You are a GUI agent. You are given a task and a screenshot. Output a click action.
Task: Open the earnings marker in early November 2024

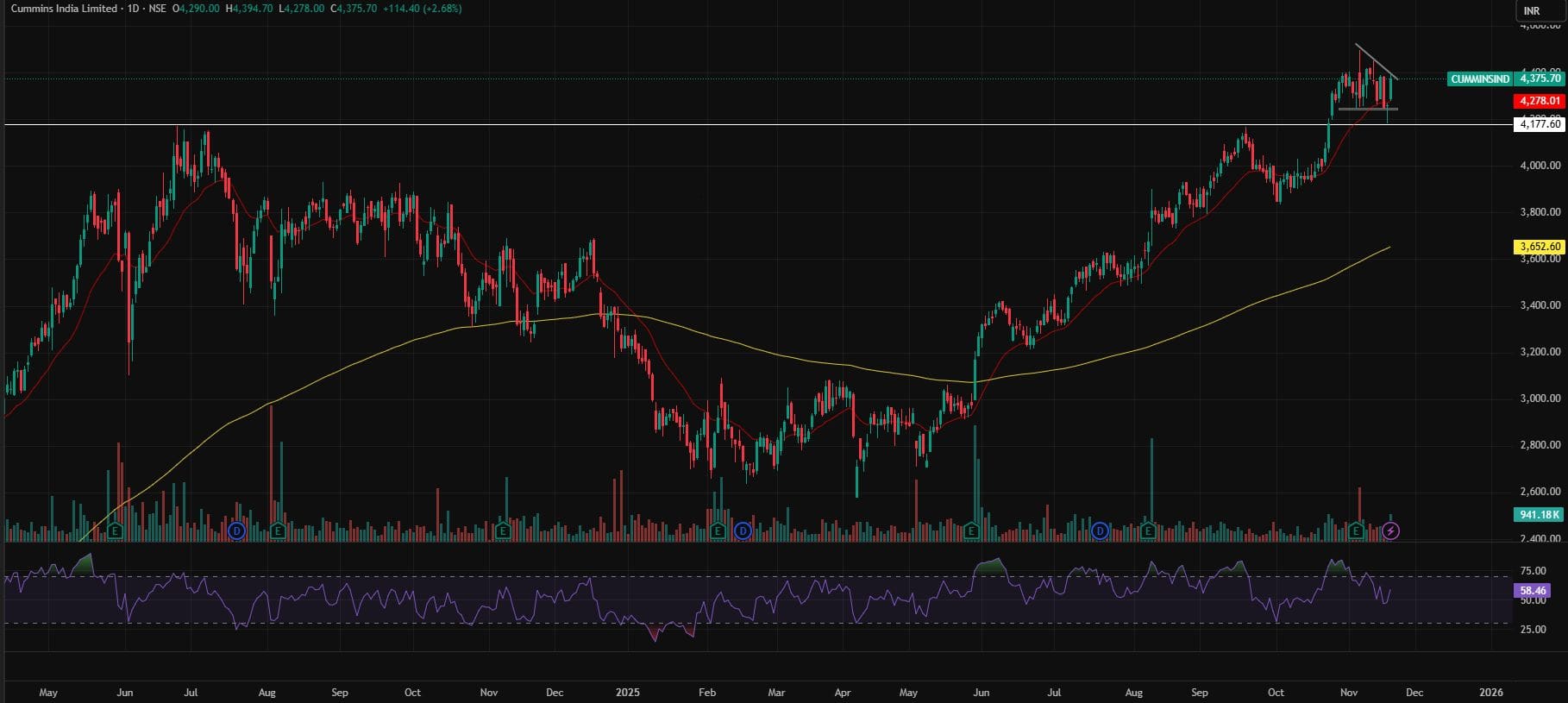(503, 531)
